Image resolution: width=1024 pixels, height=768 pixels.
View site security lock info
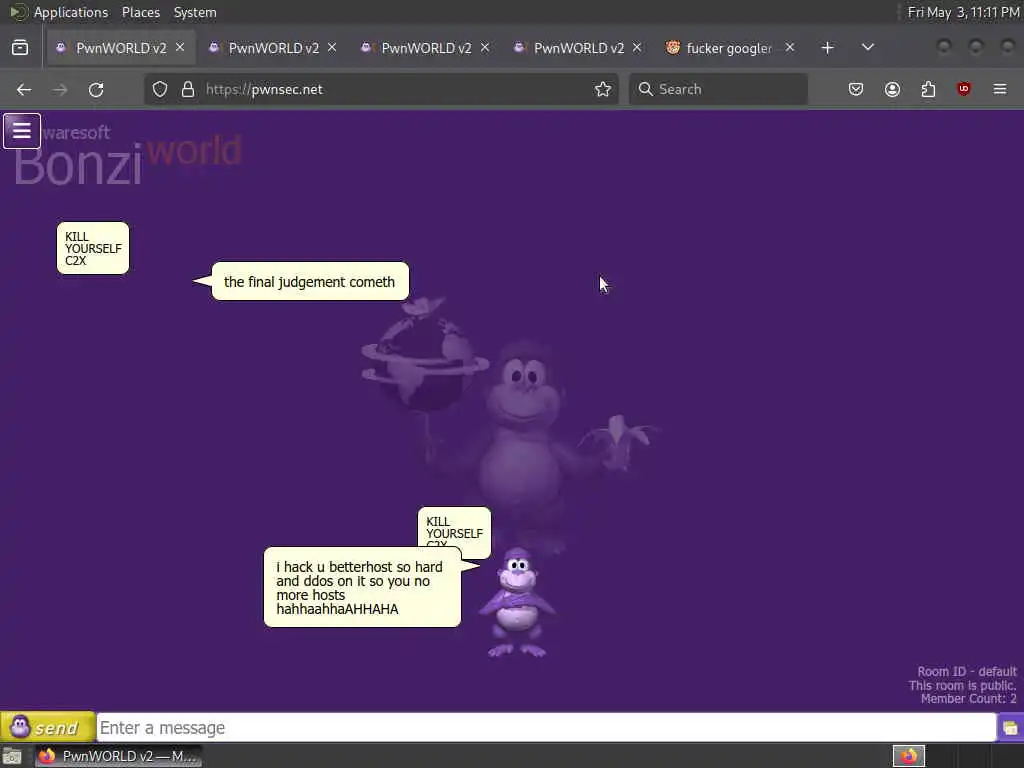point(188,89)
